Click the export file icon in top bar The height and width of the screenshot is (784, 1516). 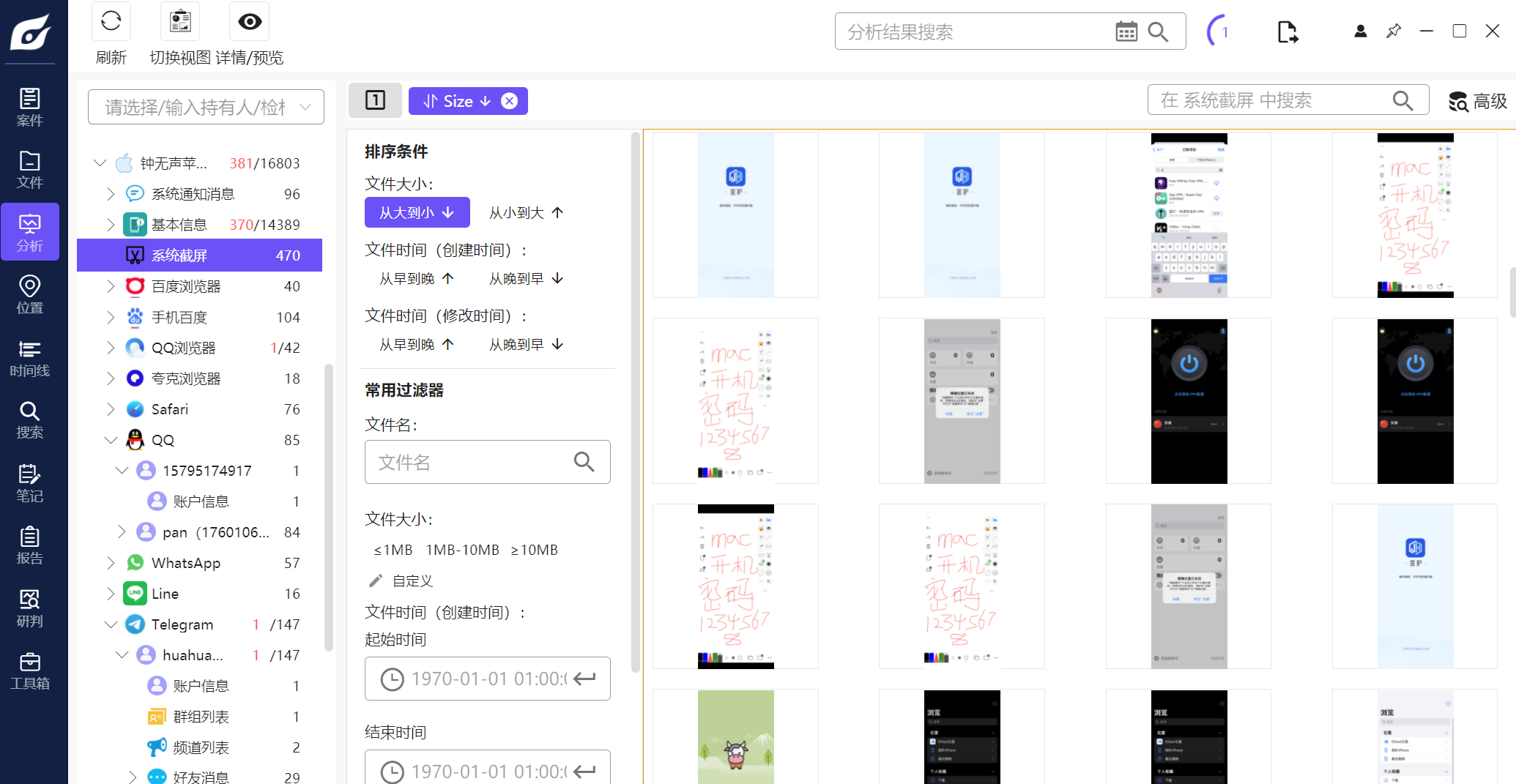point(1287,31)
